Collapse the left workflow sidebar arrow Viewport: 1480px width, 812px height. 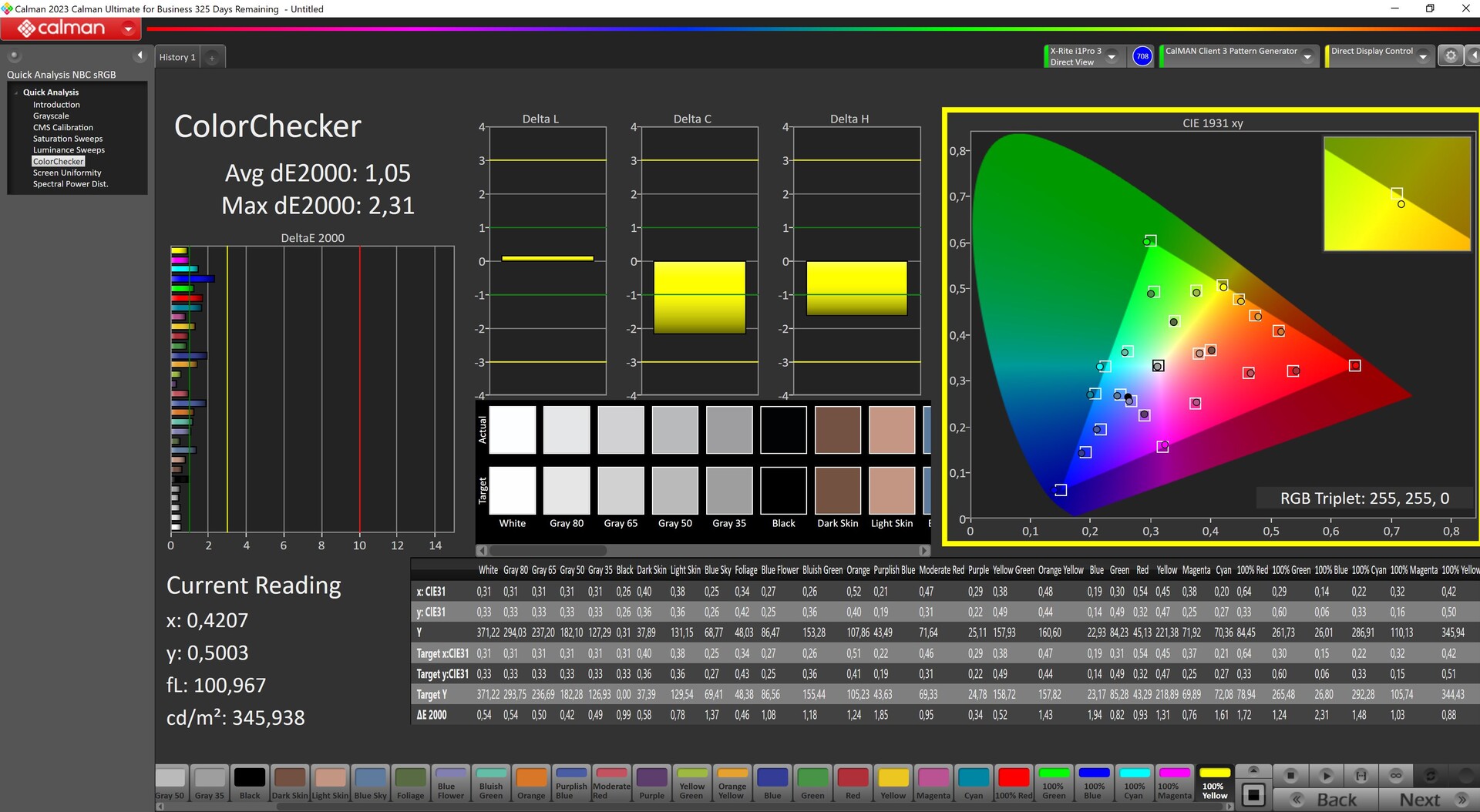tap(140, 55)
